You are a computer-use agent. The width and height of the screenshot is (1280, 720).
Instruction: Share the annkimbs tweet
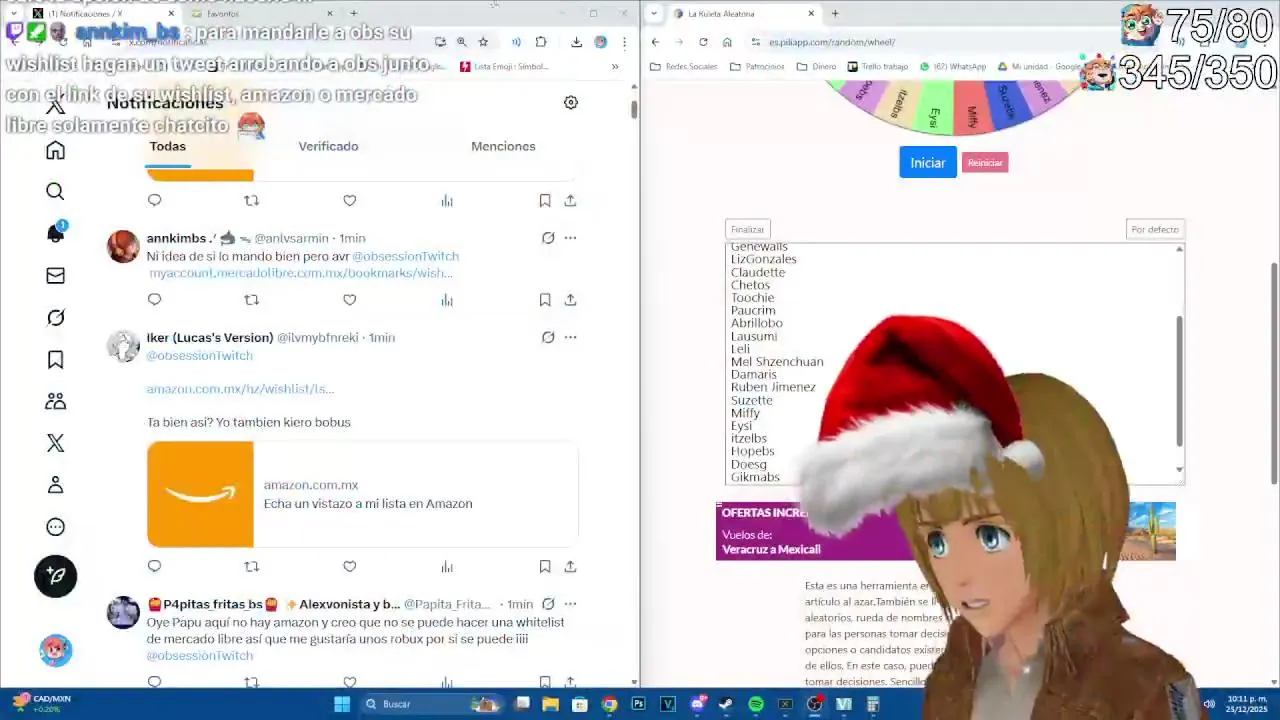click(570, 299)
